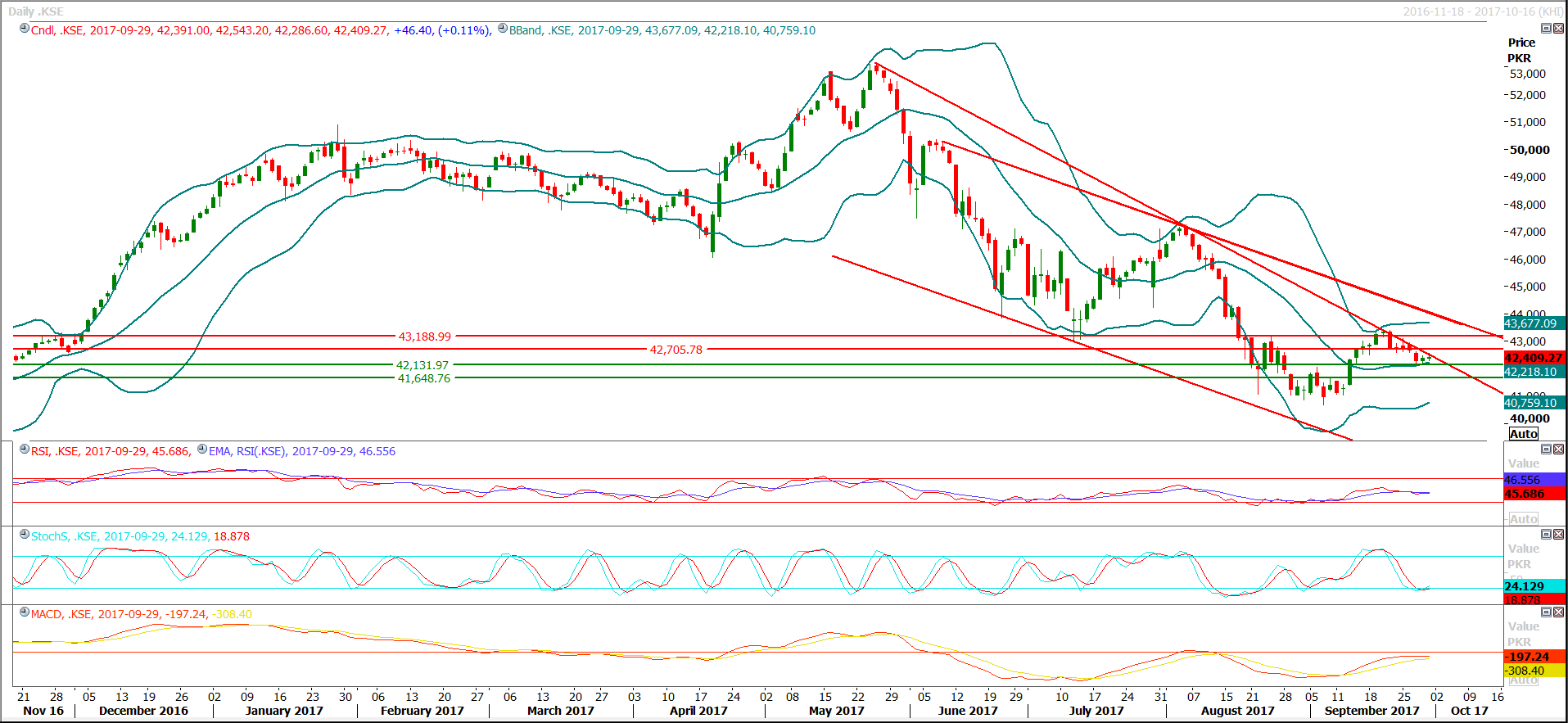Viewport: 1568px width, 723px height.
Task: Click the clock icon beside Cndl label
Action: (25, 29)
